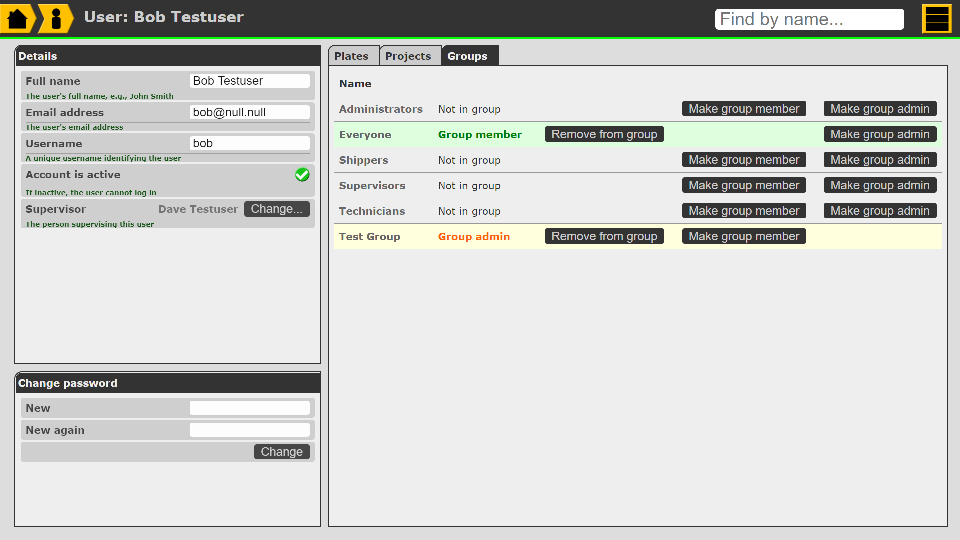Remove user from Everyone group
This screenshot has height=540, width=960.
[604, 134]
